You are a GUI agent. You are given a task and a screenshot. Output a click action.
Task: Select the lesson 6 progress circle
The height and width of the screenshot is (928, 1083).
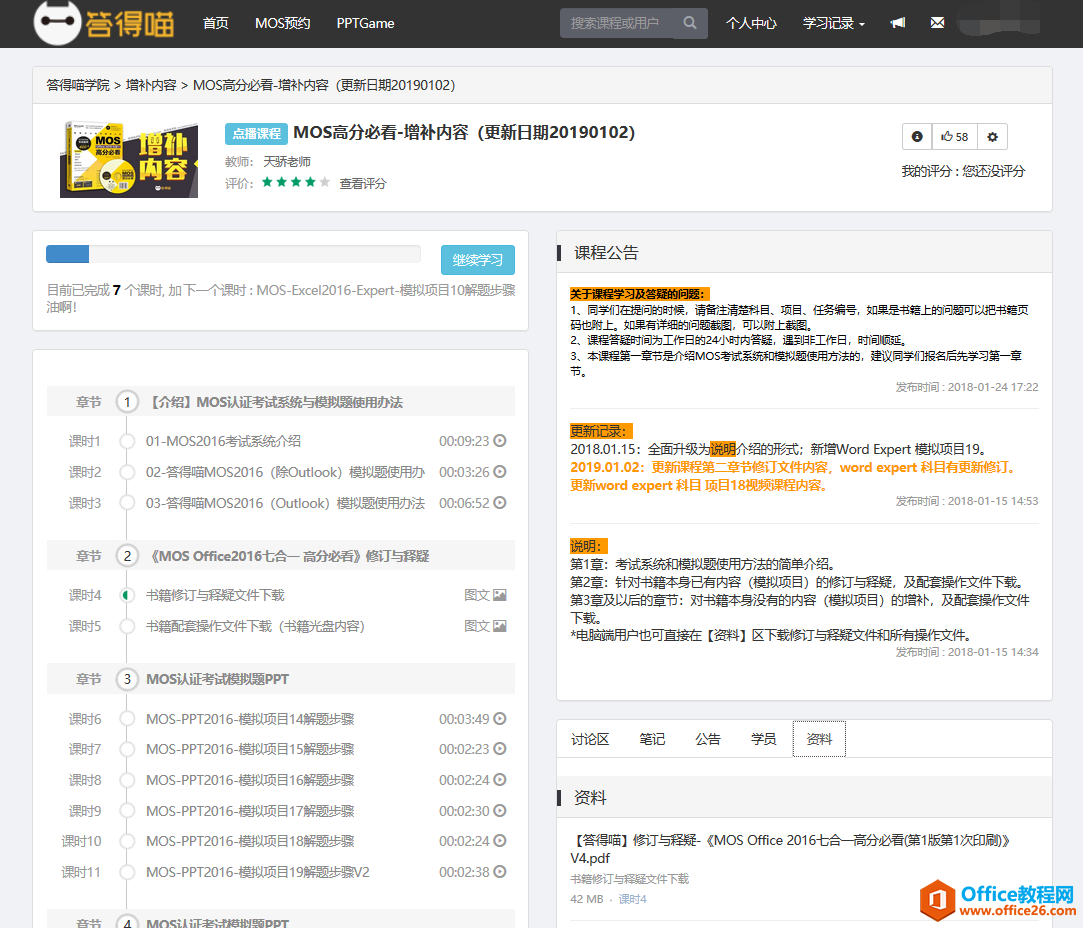coord(127,719)
